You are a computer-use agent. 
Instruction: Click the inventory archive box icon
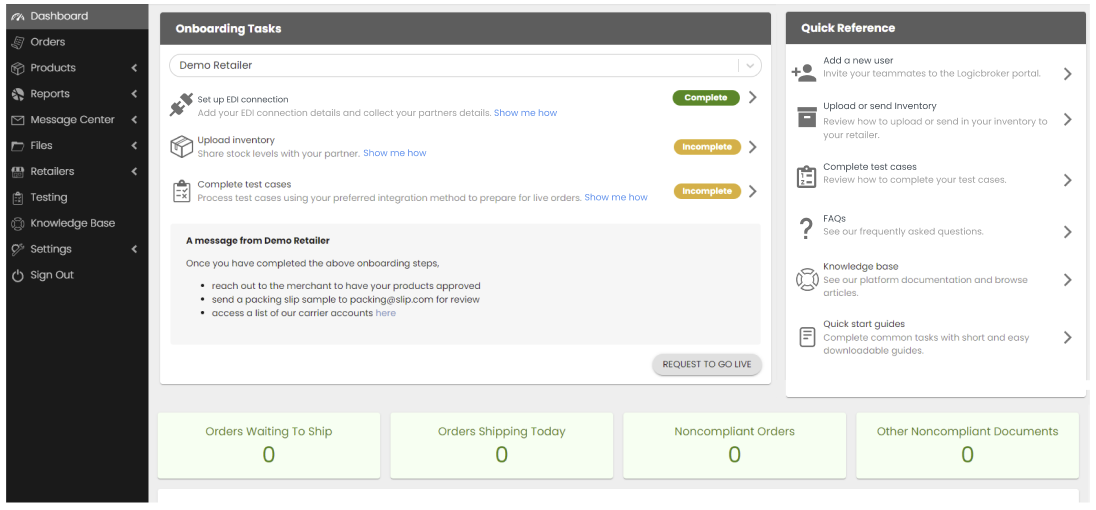point(806,117)
